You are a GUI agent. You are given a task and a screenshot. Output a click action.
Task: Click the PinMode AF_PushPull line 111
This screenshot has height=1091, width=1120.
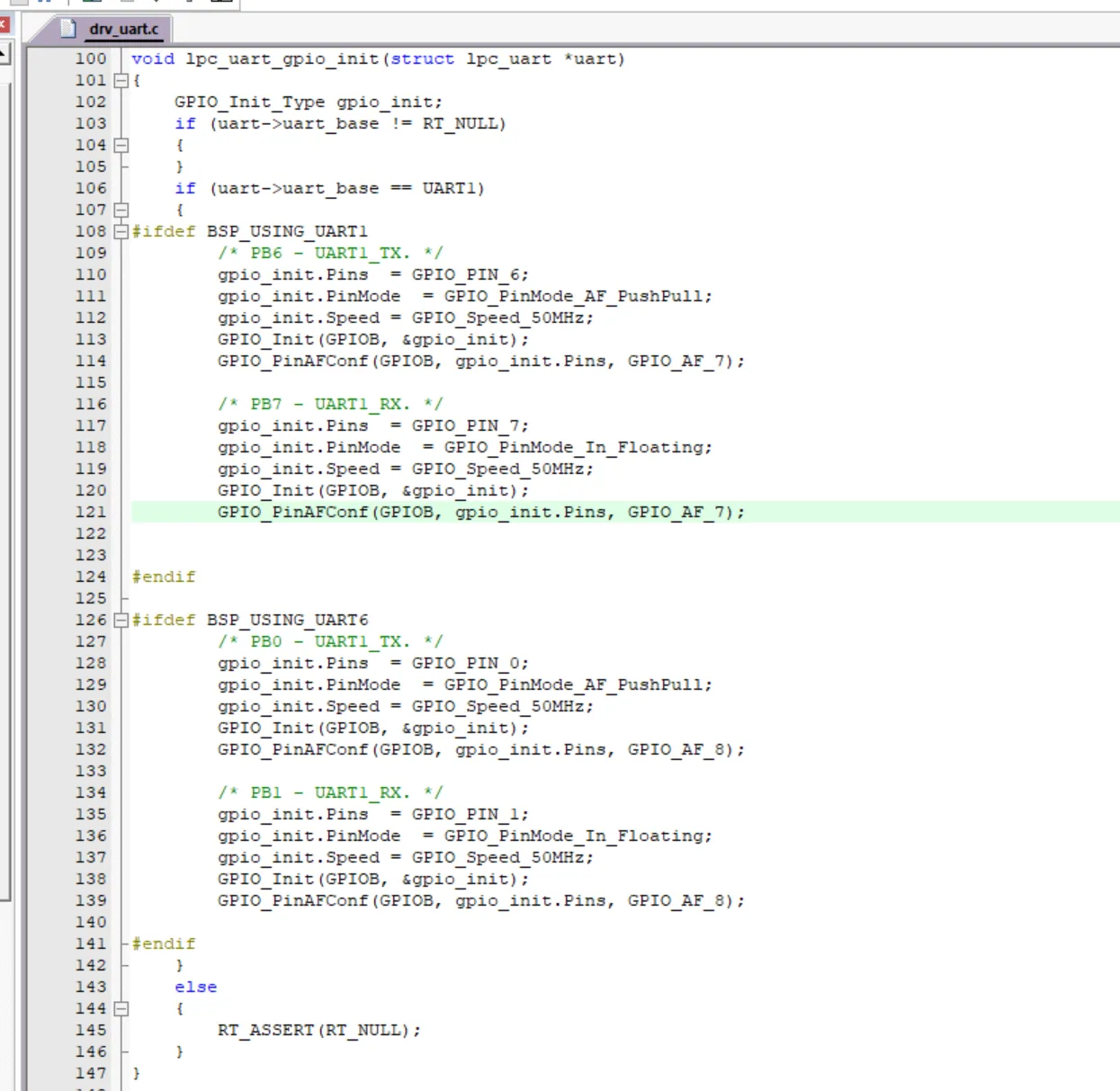coord(465,296)
